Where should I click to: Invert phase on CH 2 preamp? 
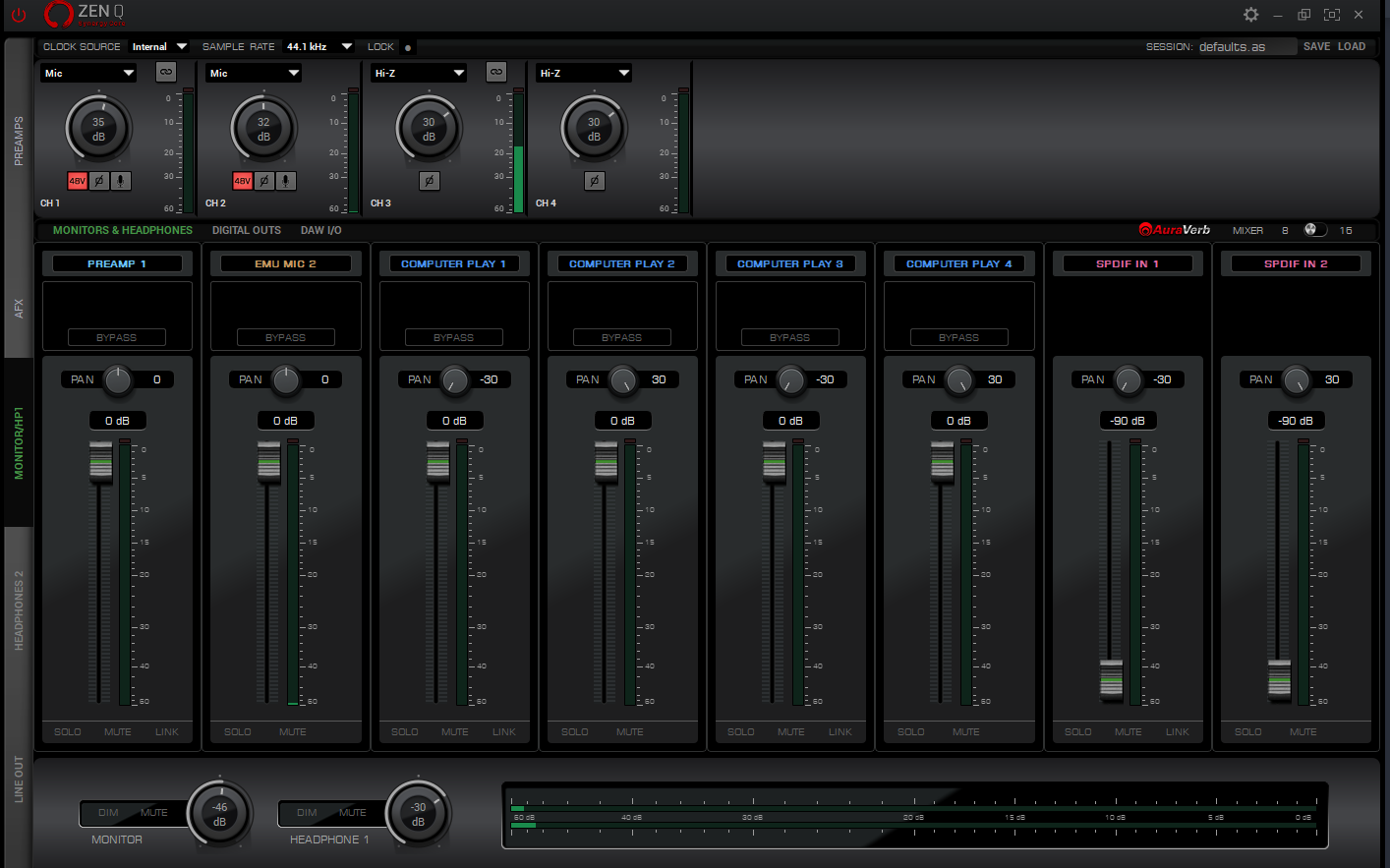pos(263,181)
